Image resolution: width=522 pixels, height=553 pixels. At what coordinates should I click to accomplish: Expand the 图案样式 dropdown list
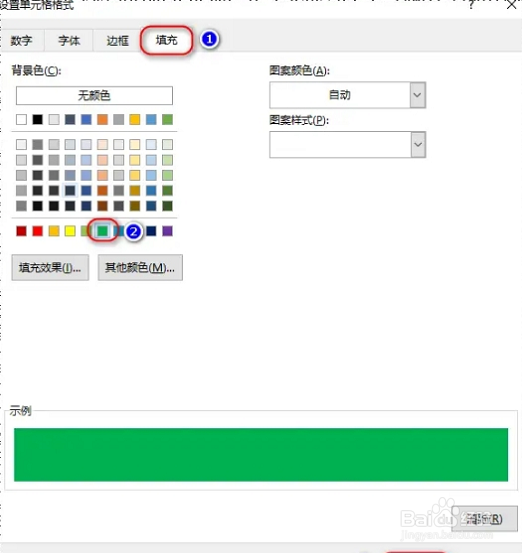pos(347,145)
